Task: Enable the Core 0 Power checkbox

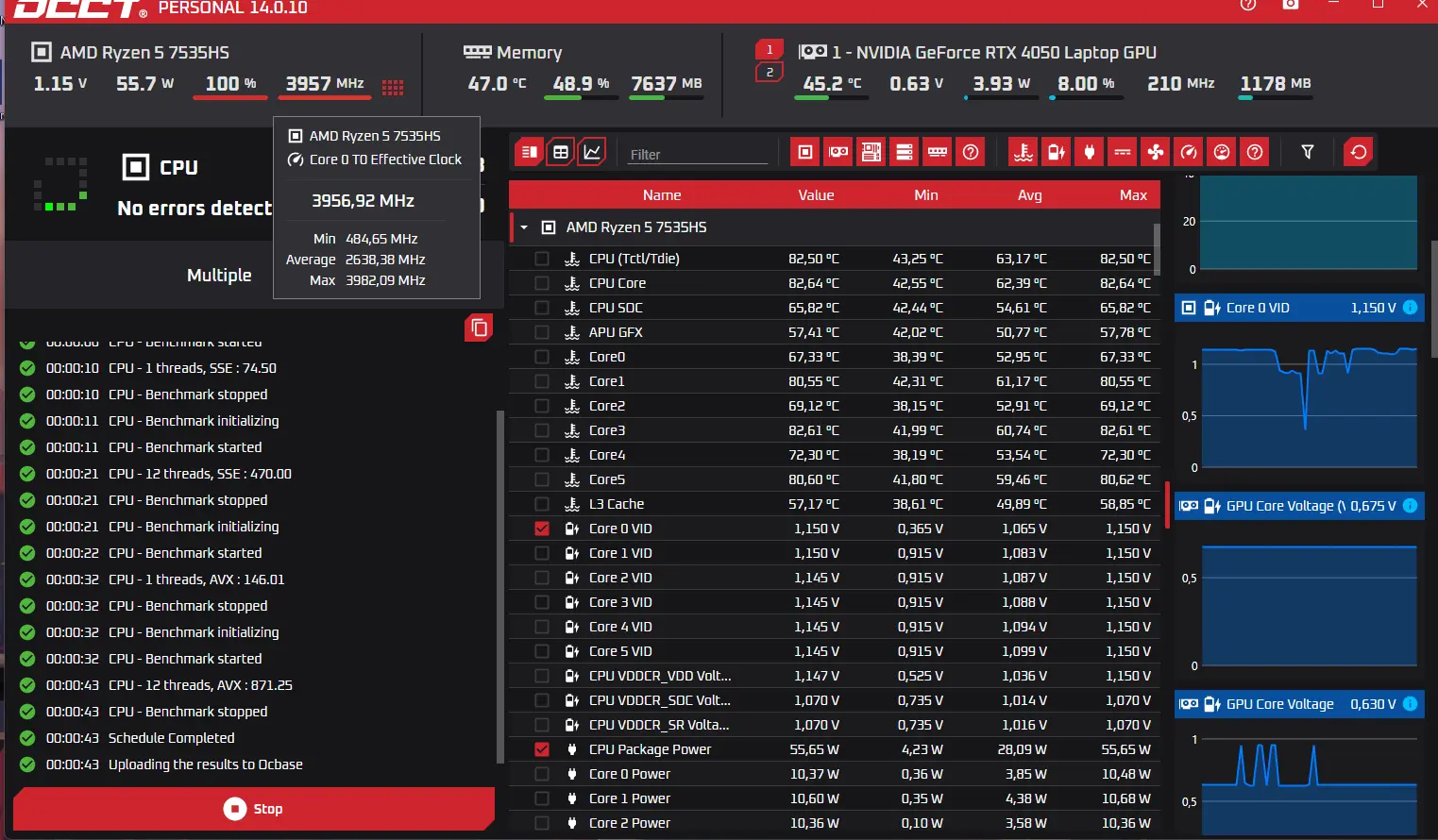Action: tap(542, 774)
